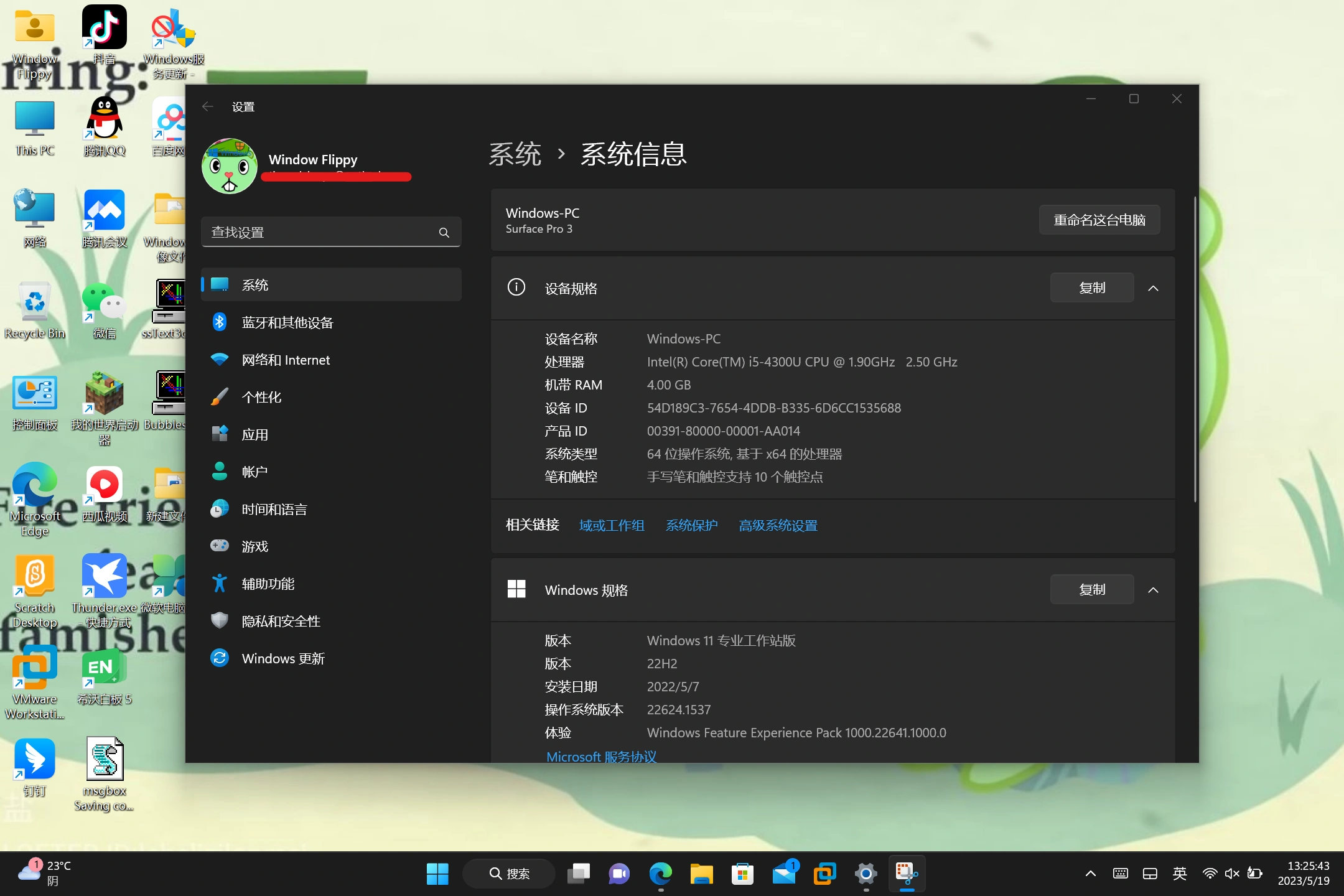Select the Network and Internet wifi icon

[x=220, y=360]
